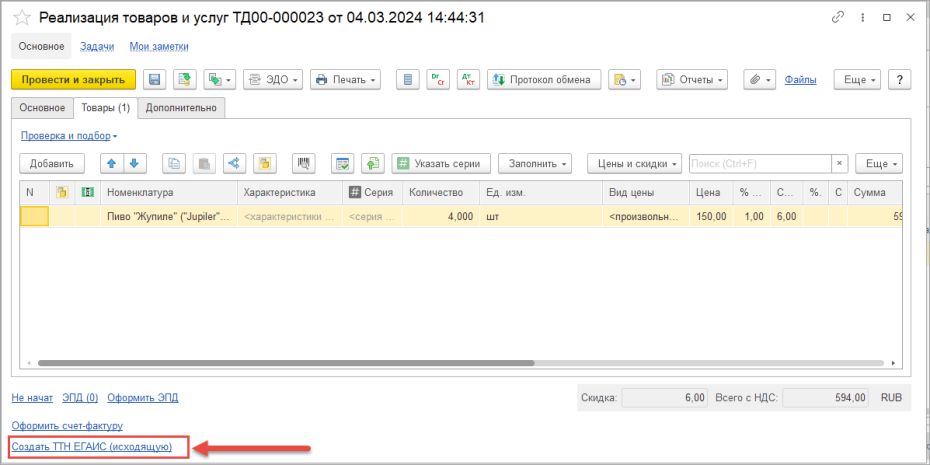Select the price cell 150,00
Screen dimensions: 930x465
pyautogui.click(x=711, y=216)
